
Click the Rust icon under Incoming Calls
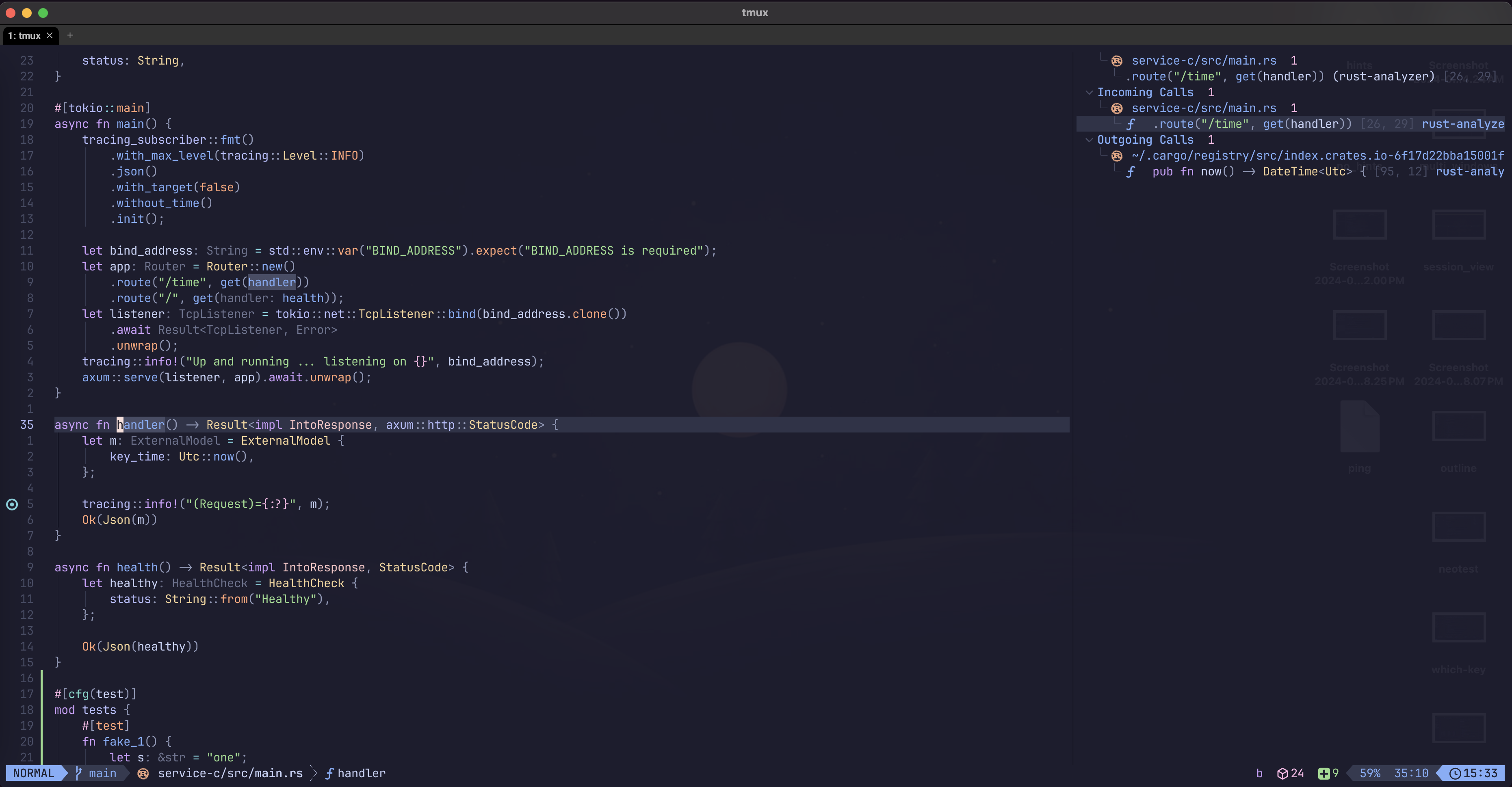[x=1116, y=108]
